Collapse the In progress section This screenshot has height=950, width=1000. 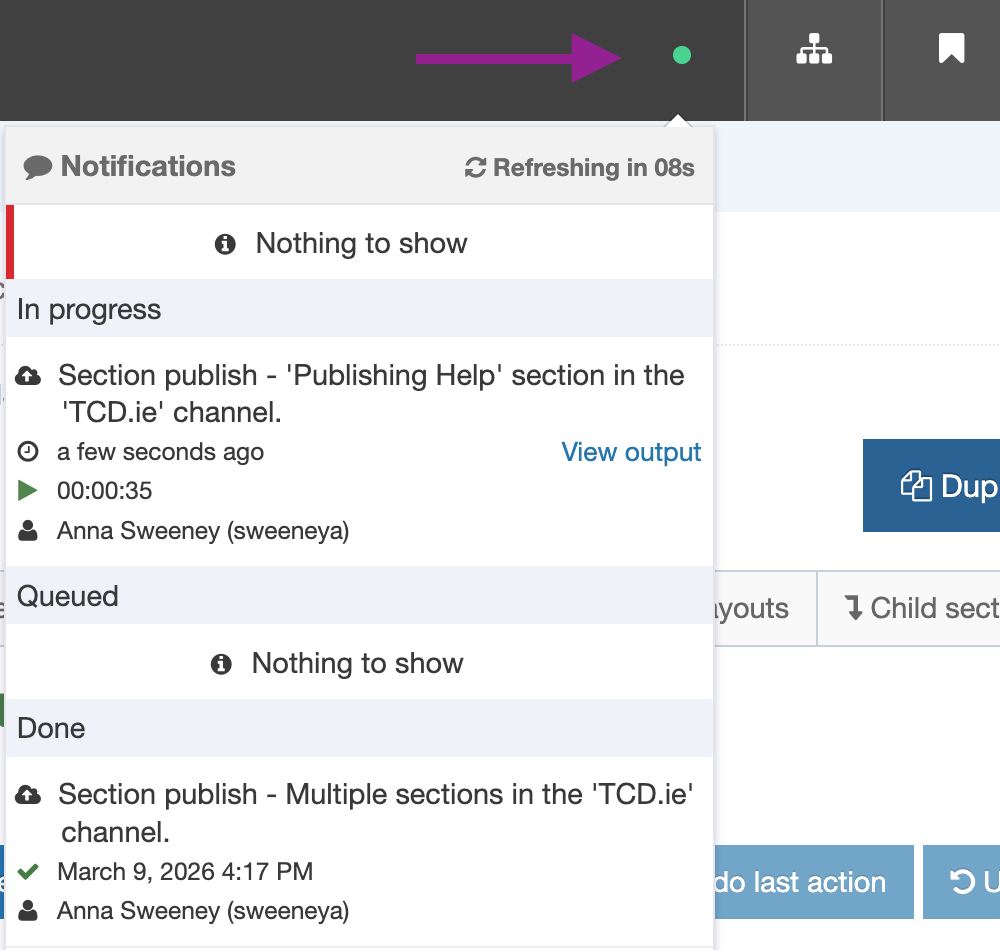(88, 310)
